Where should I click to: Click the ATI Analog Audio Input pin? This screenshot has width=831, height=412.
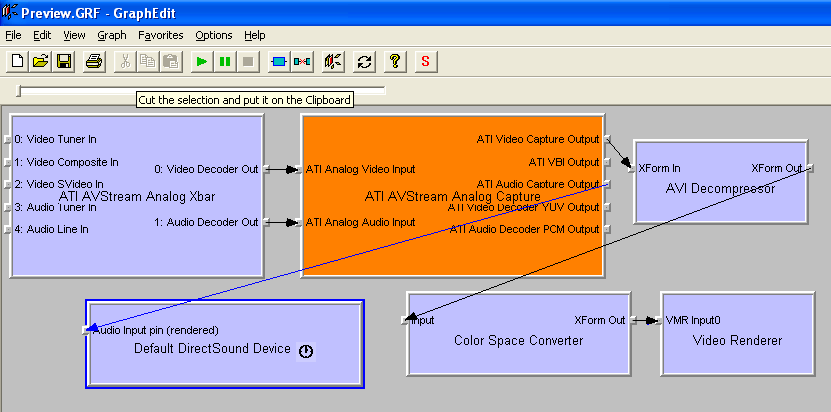pos(298,222)
